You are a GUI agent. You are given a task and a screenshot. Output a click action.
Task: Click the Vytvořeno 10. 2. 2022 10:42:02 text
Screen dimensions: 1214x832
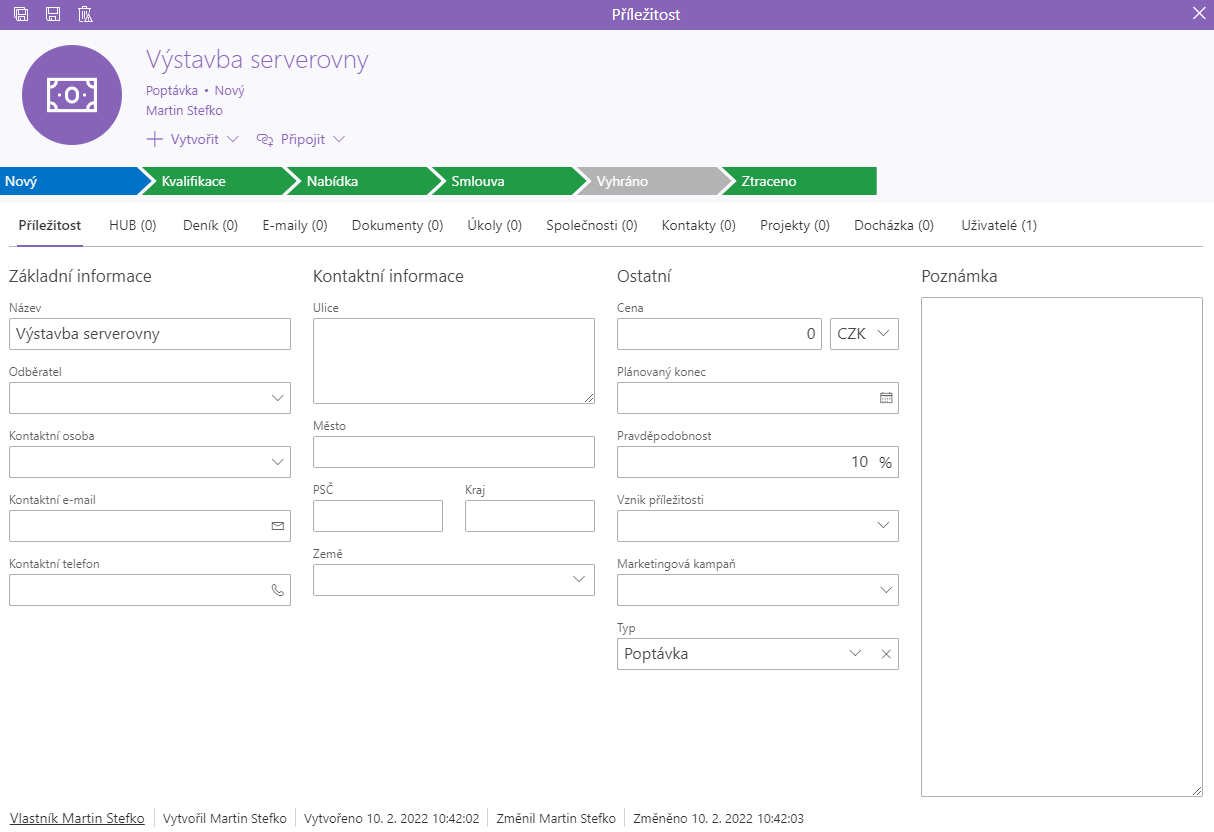392,818
